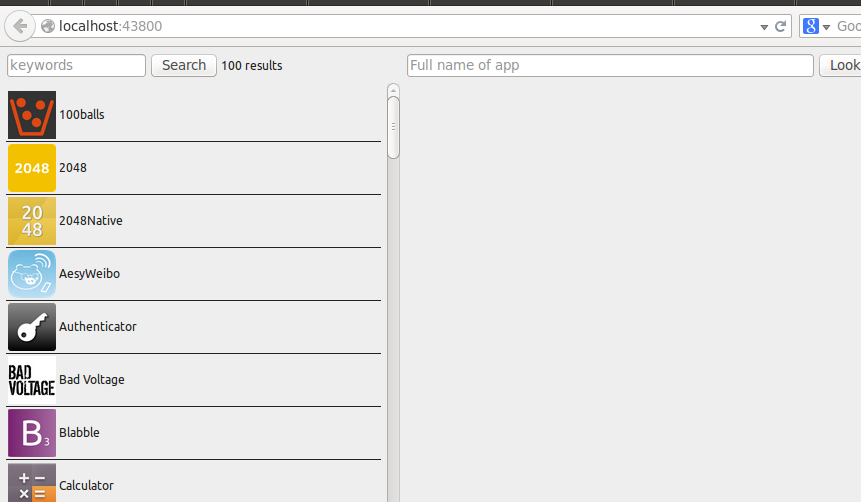Focus the Full name of app field
The image size is (861, 502).
[610, 65]
